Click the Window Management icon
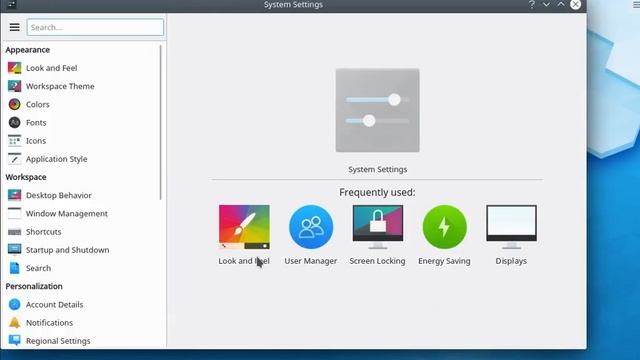This screenshot has height=360, width=640. click(14, 213)
